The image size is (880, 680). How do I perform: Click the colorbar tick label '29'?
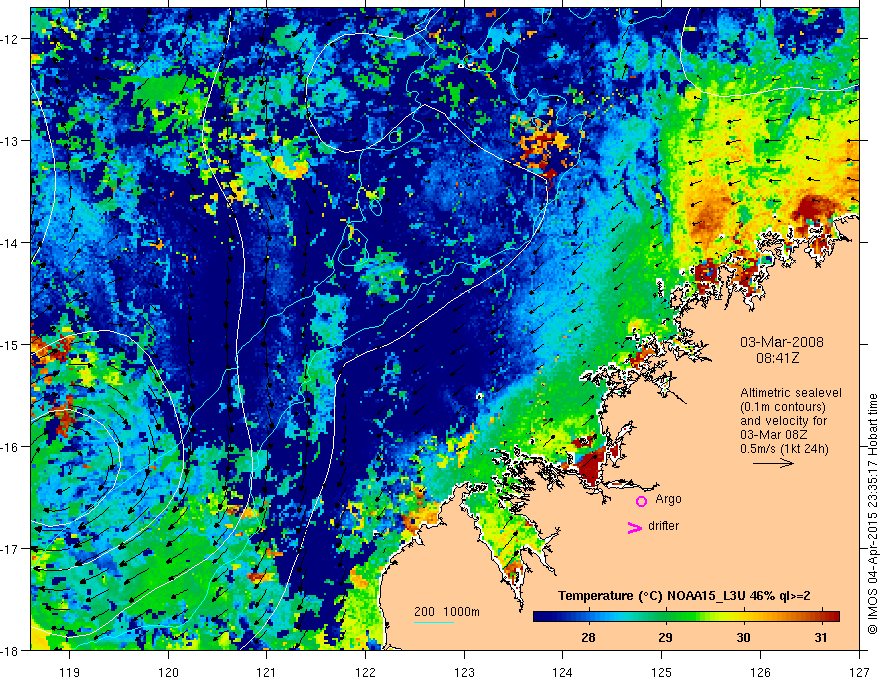tap(665, 637)
